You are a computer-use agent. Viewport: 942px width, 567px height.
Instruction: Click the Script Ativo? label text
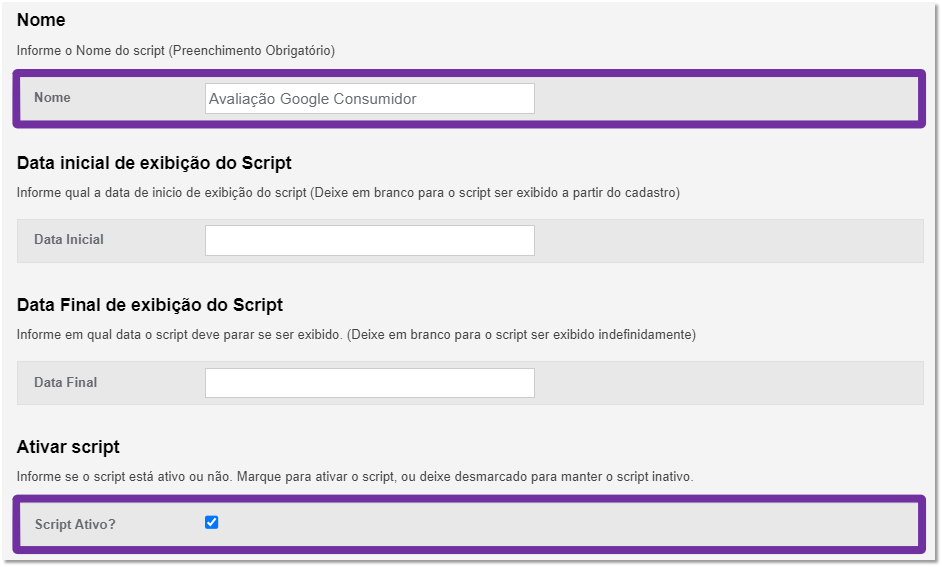click(75, 524)
